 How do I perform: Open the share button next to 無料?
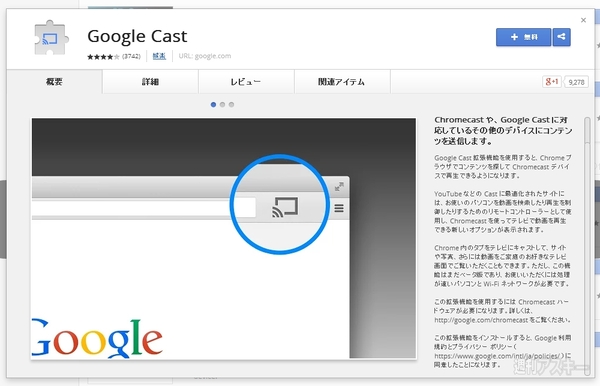(x=561, y=37)
